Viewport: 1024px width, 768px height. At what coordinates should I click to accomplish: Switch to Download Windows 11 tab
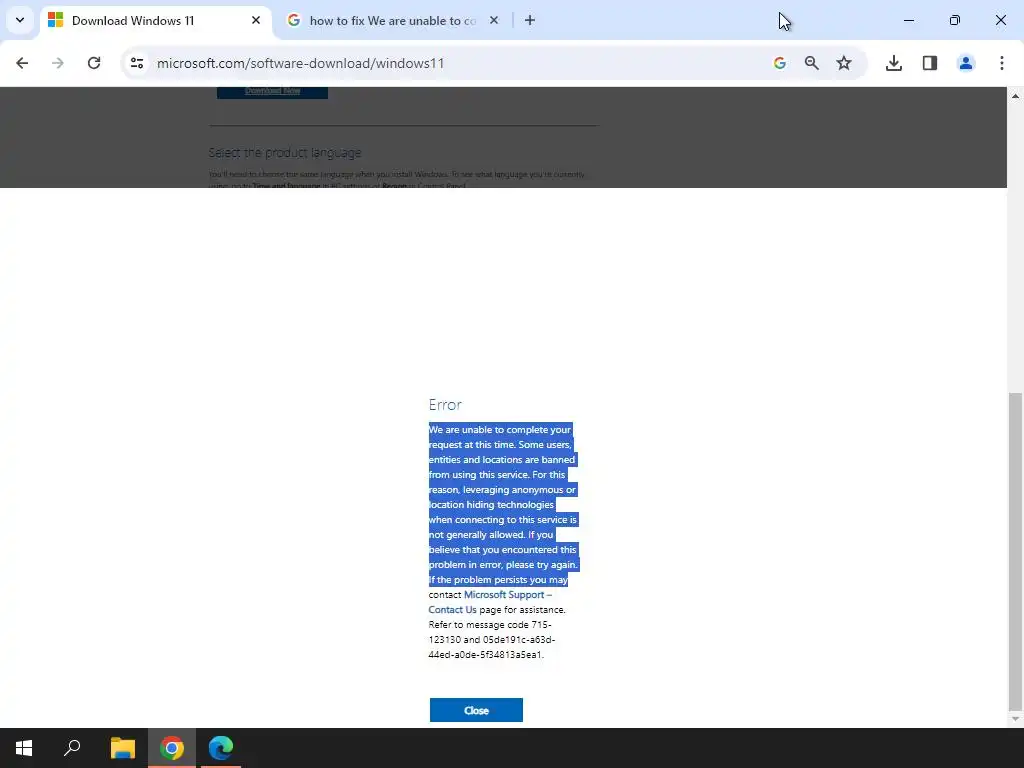[155, 21]
